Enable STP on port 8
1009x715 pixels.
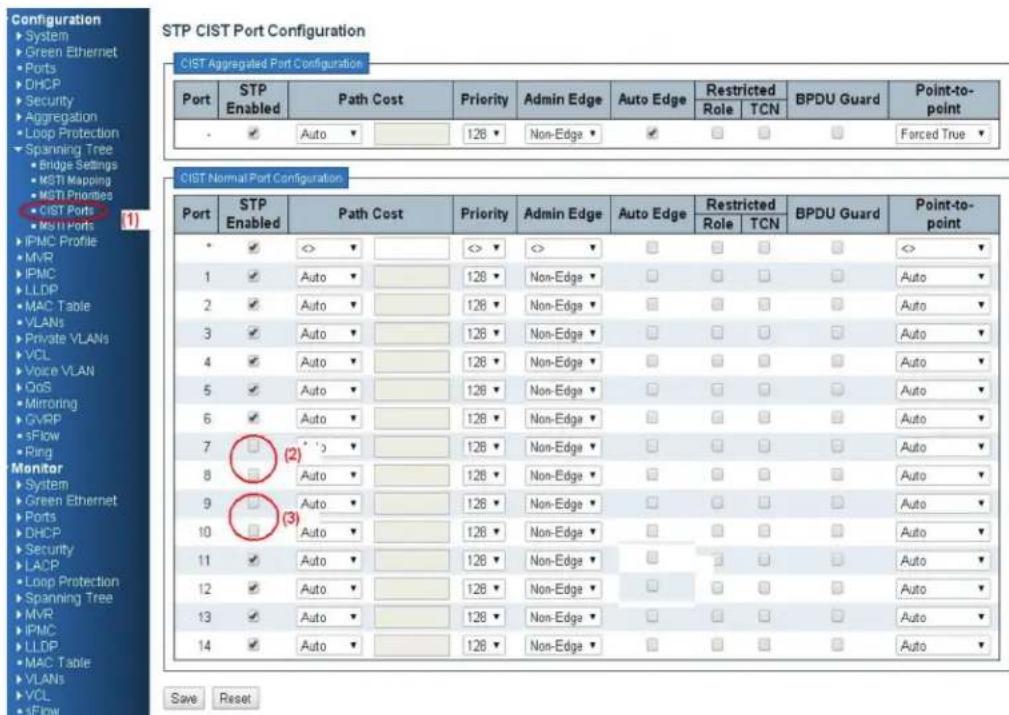(254, 474)
